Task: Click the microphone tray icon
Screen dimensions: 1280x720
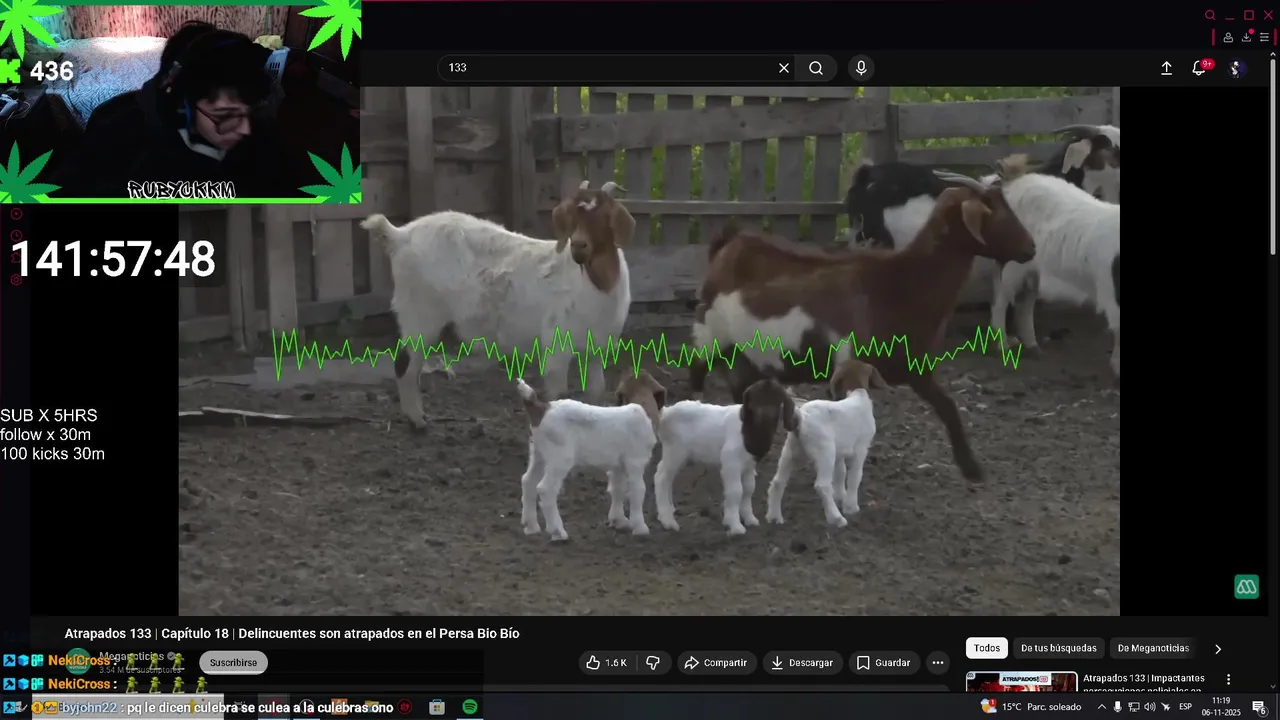Action: tap(1118, 707)
